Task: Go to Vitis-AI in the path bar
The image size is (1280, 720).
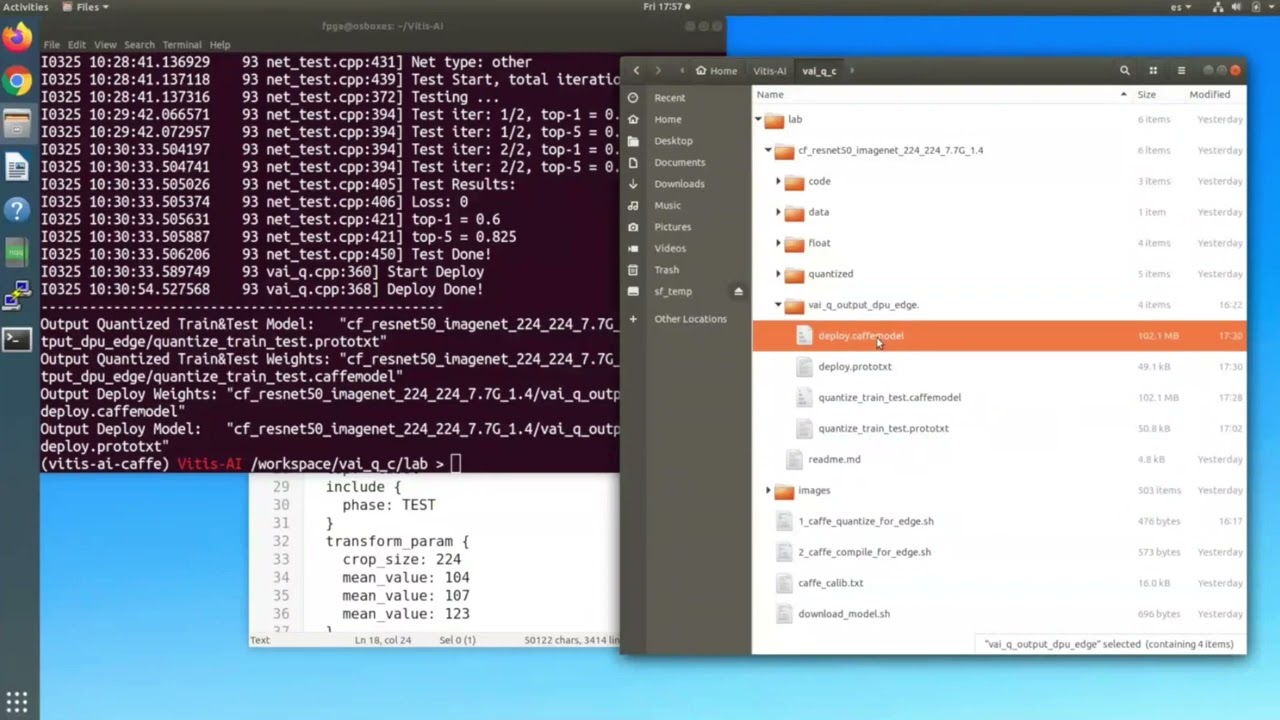Action: (769, 71)
